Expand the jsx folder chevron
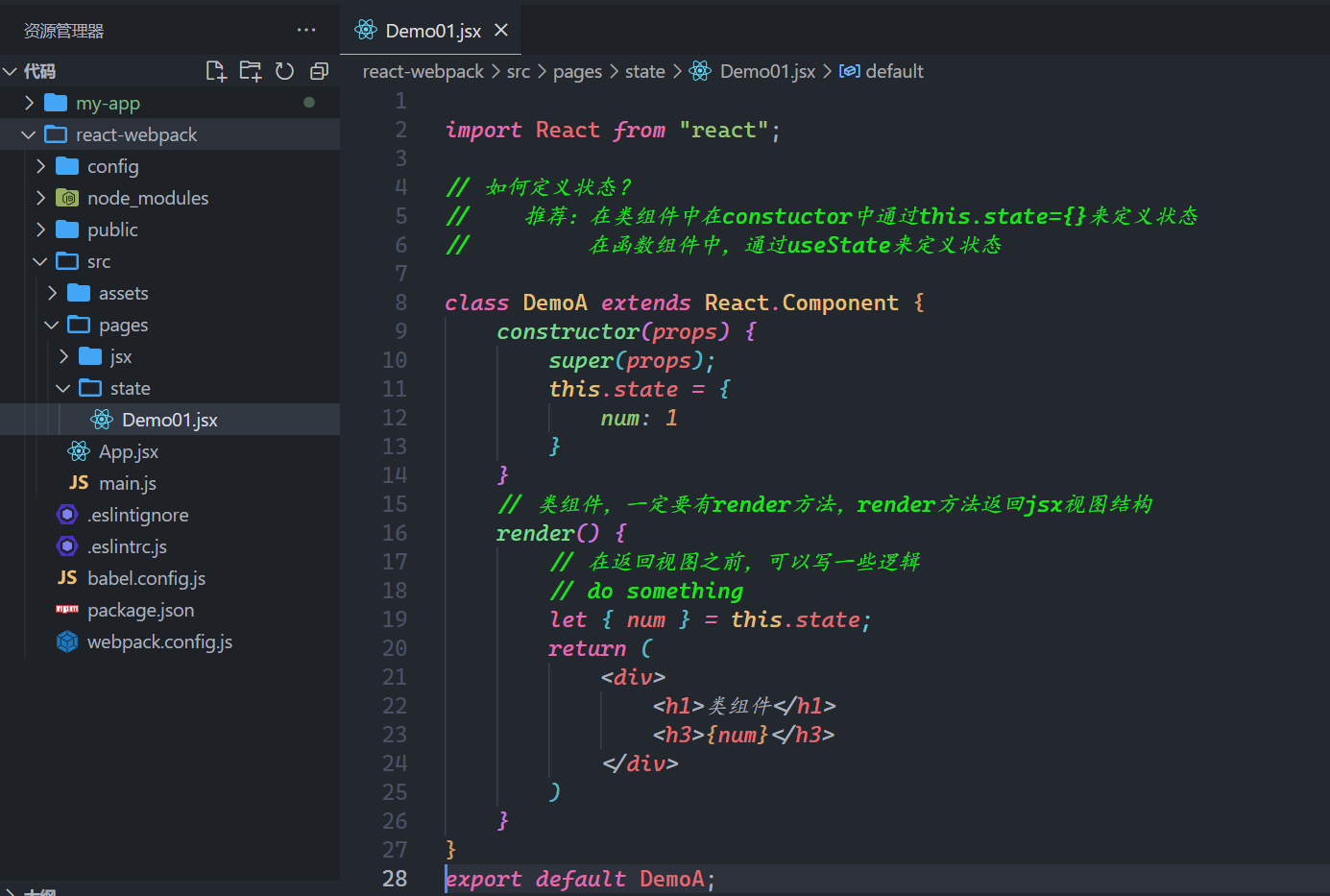The height and width of the screenshot is (896, 1330). 63,356
